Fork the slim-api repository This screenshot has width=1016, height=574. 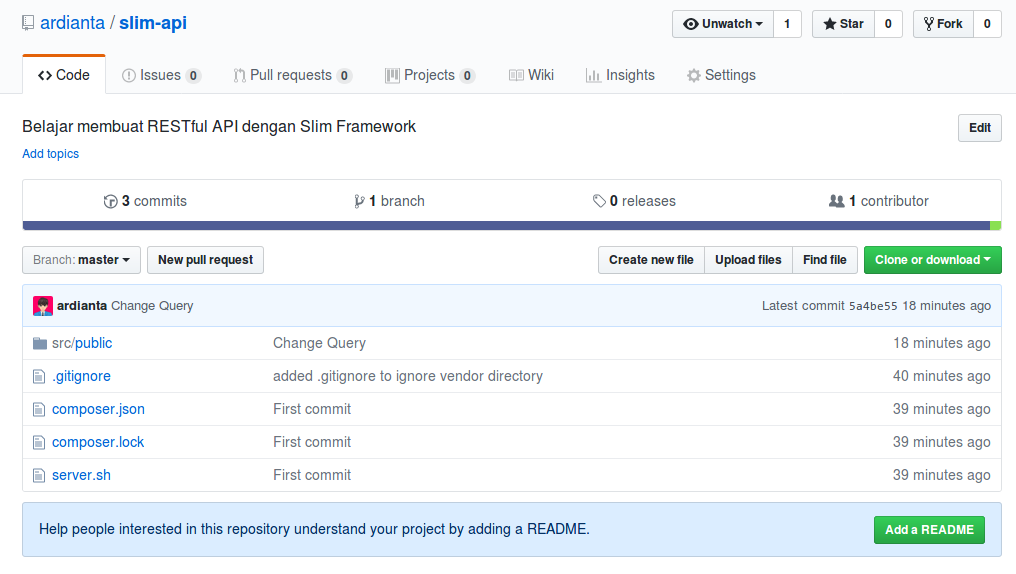pos(943,24)
